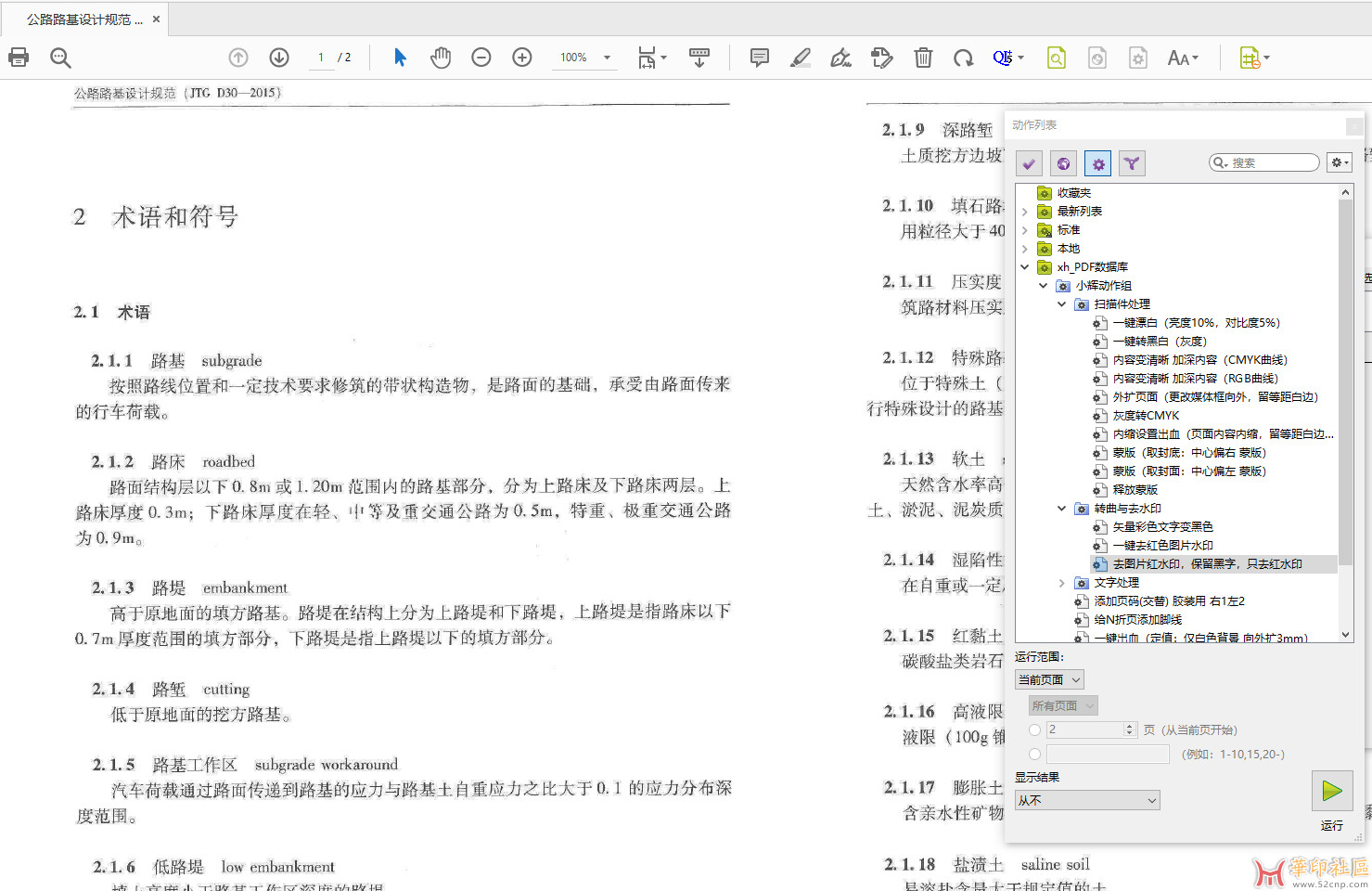Collapse the 小辉动作组 group
This screenshot has height=891, width=1372.
[1044, 286]
